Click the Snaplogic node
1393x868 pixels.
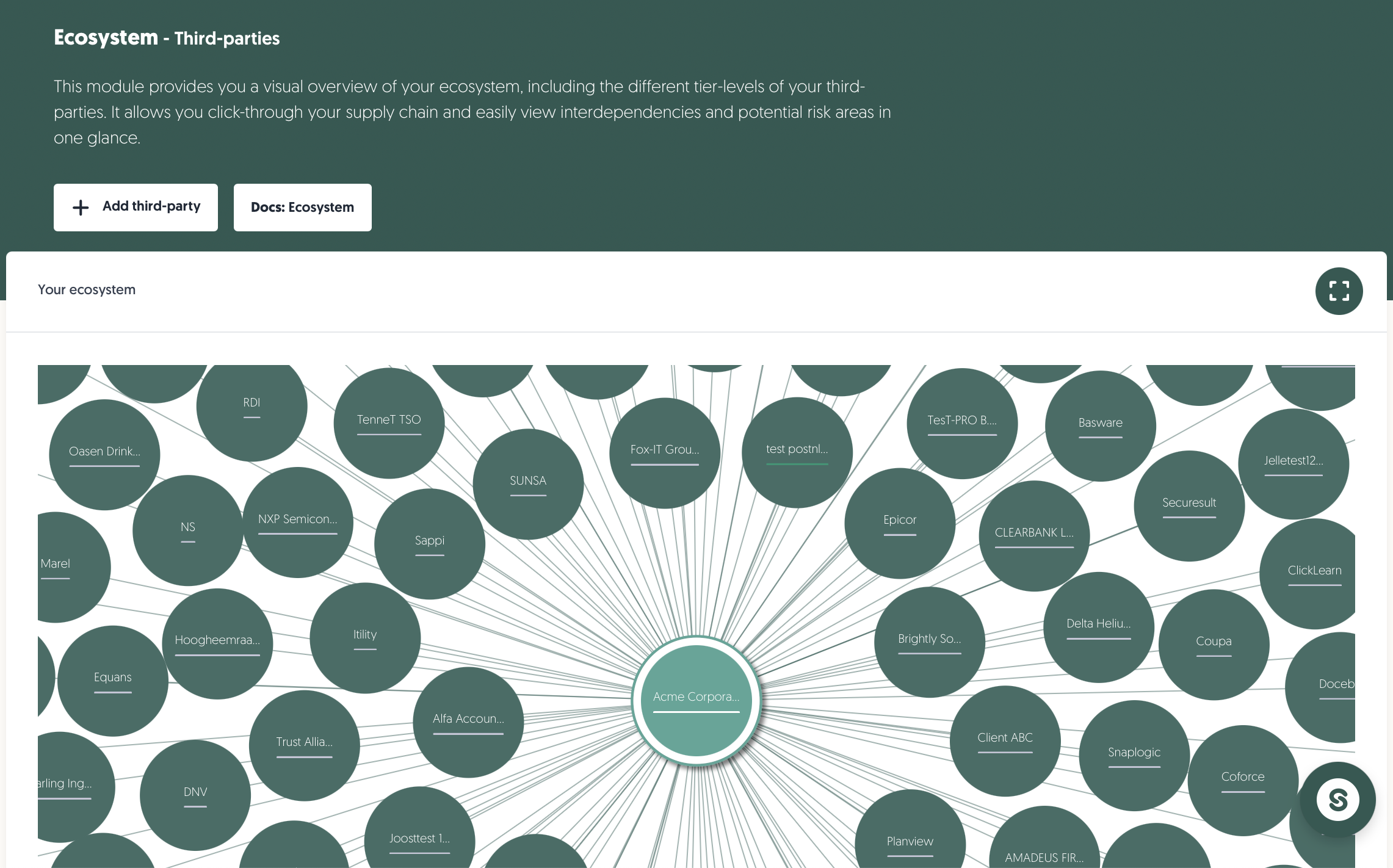pos(1134,756)
